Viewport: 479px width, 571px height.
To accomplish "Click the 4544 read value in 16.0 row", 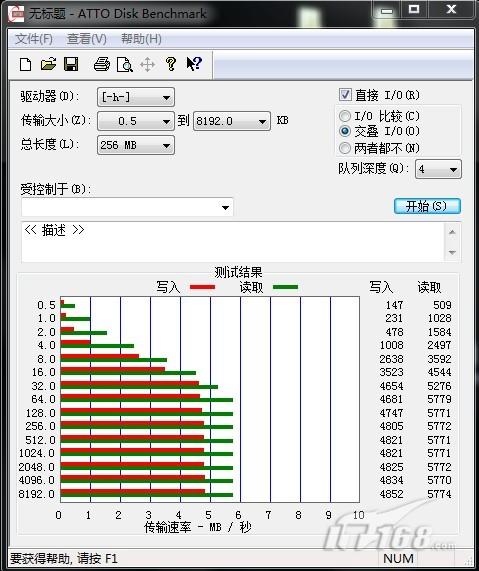I will pyautogui.click(x=439, y=372).
